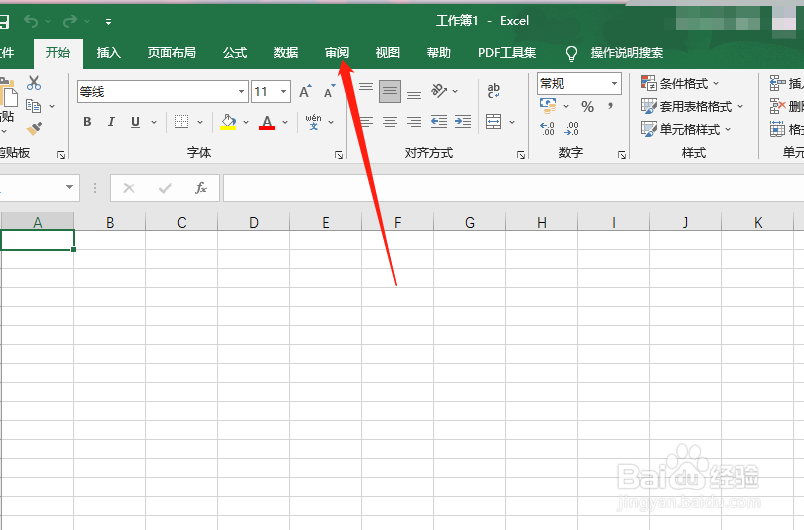Decrease cell indent

[439, 121]
